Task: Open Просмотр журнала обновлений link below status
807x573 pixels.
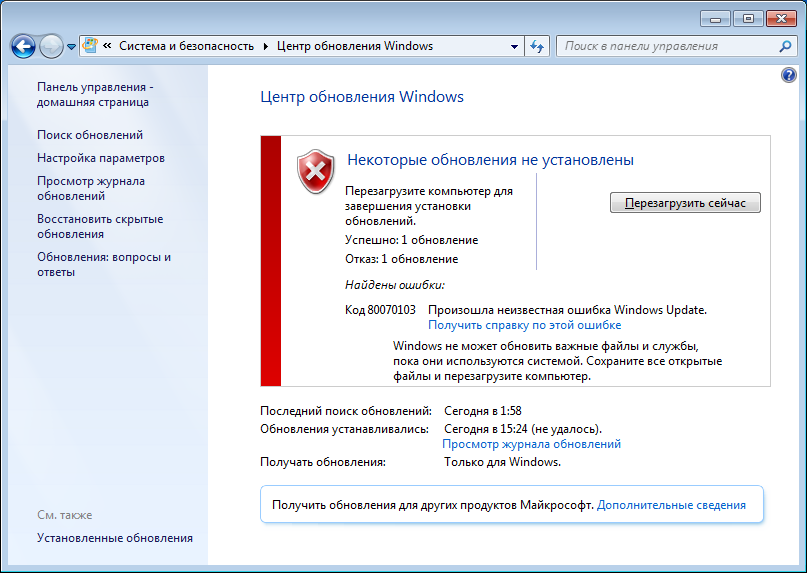Action: (x=531, y=444)
